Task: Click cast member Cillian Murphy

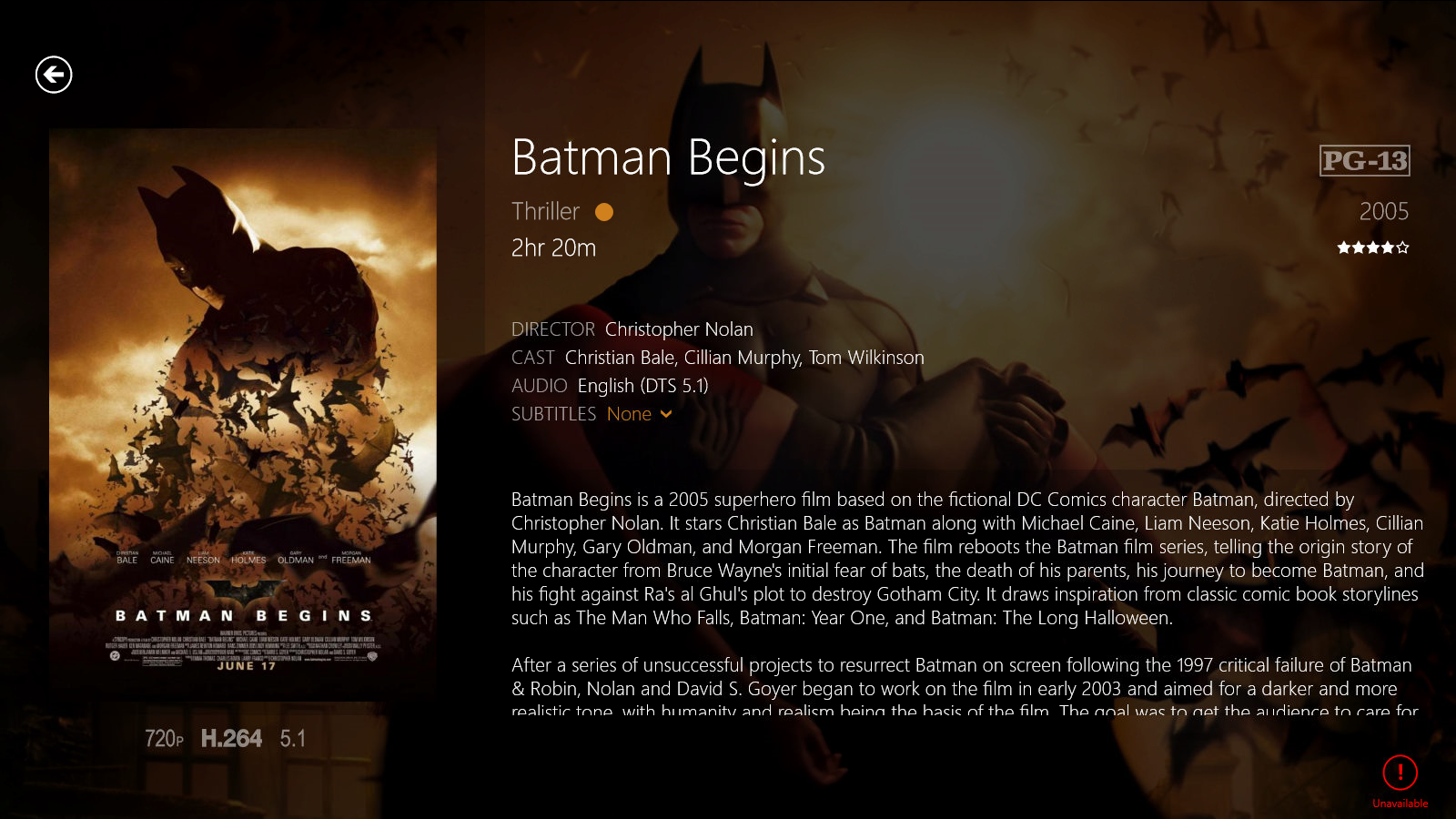Action: tap(742, 358)
